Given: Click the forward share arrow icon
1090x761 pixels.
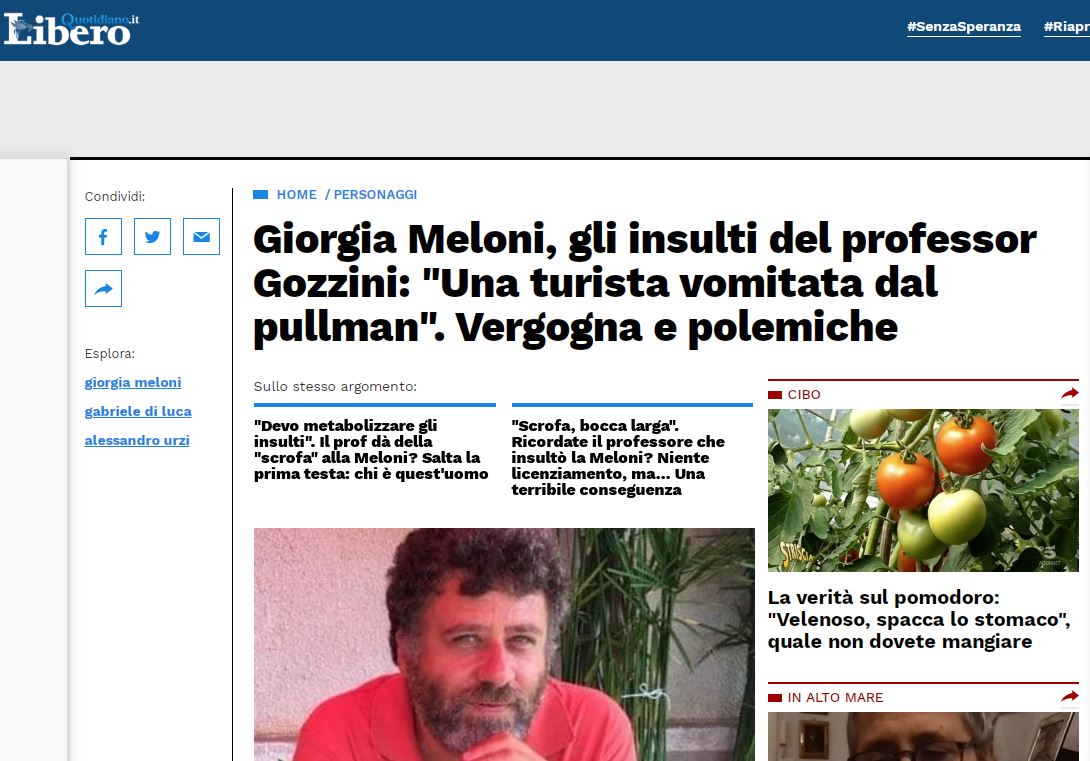Looking at the screenshot, I should click(104, 288).
